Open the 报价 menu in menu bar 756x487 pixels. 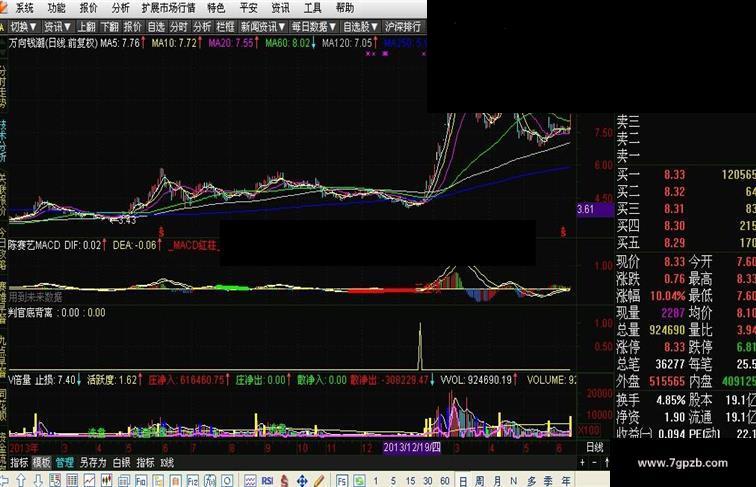click(x=88, y=8)
